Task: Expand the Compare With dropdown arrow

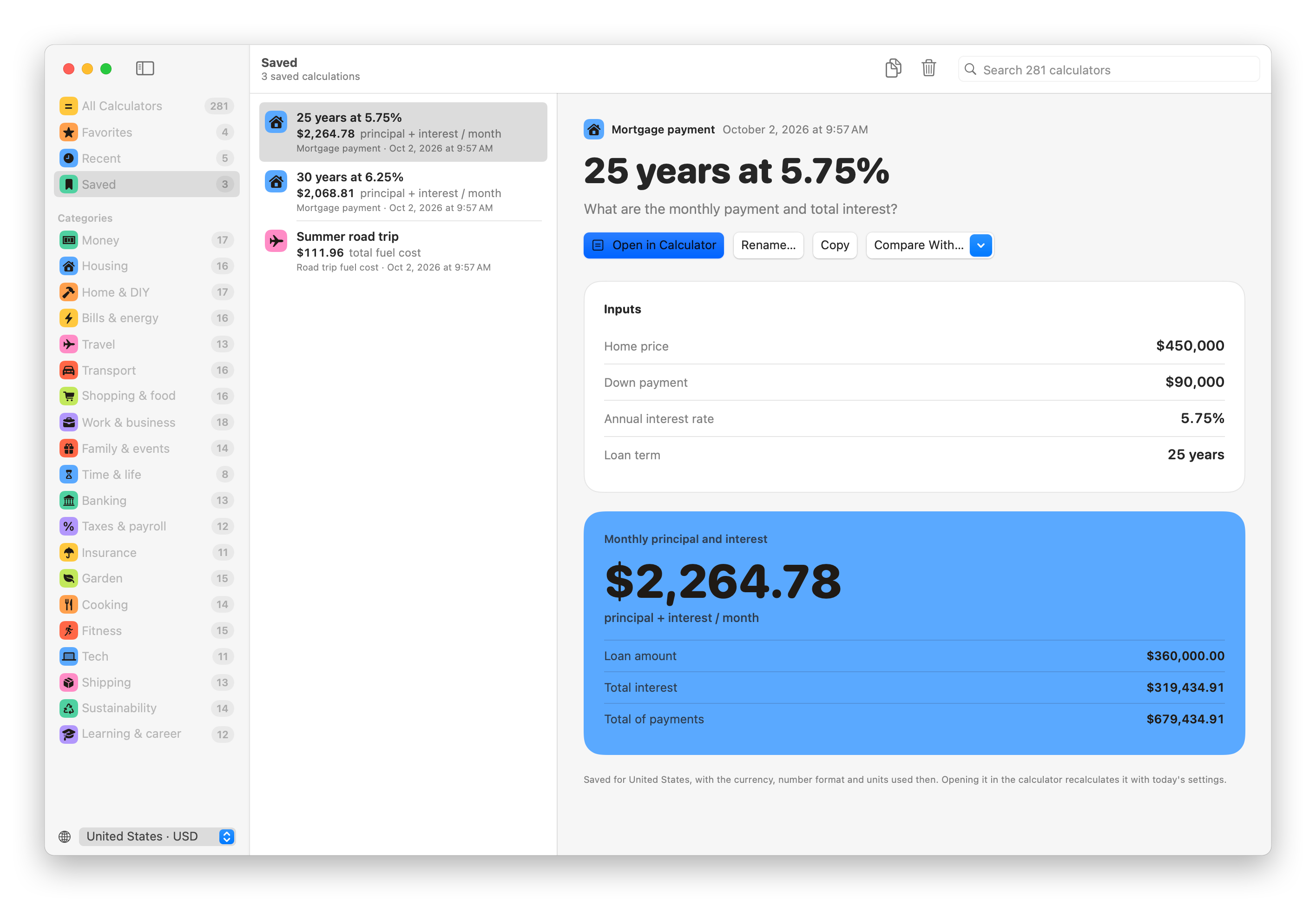Action: 981,245
